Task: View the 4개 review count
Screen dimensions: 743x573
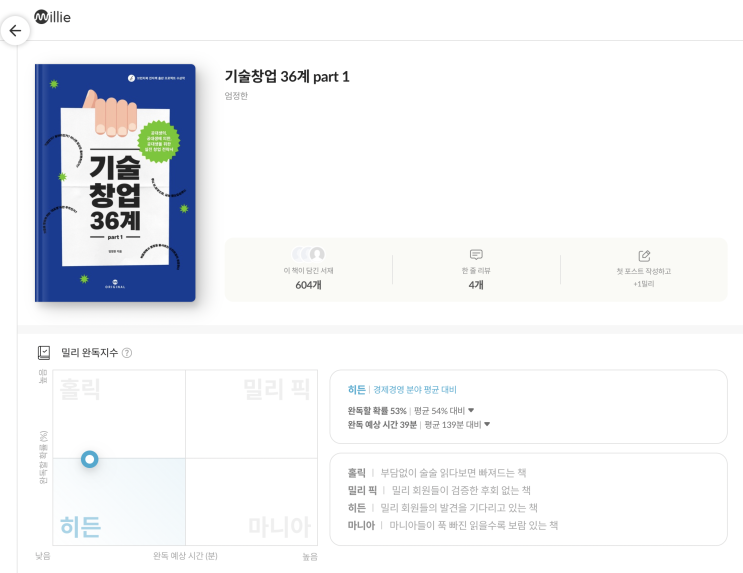Action: pos(476,285)
